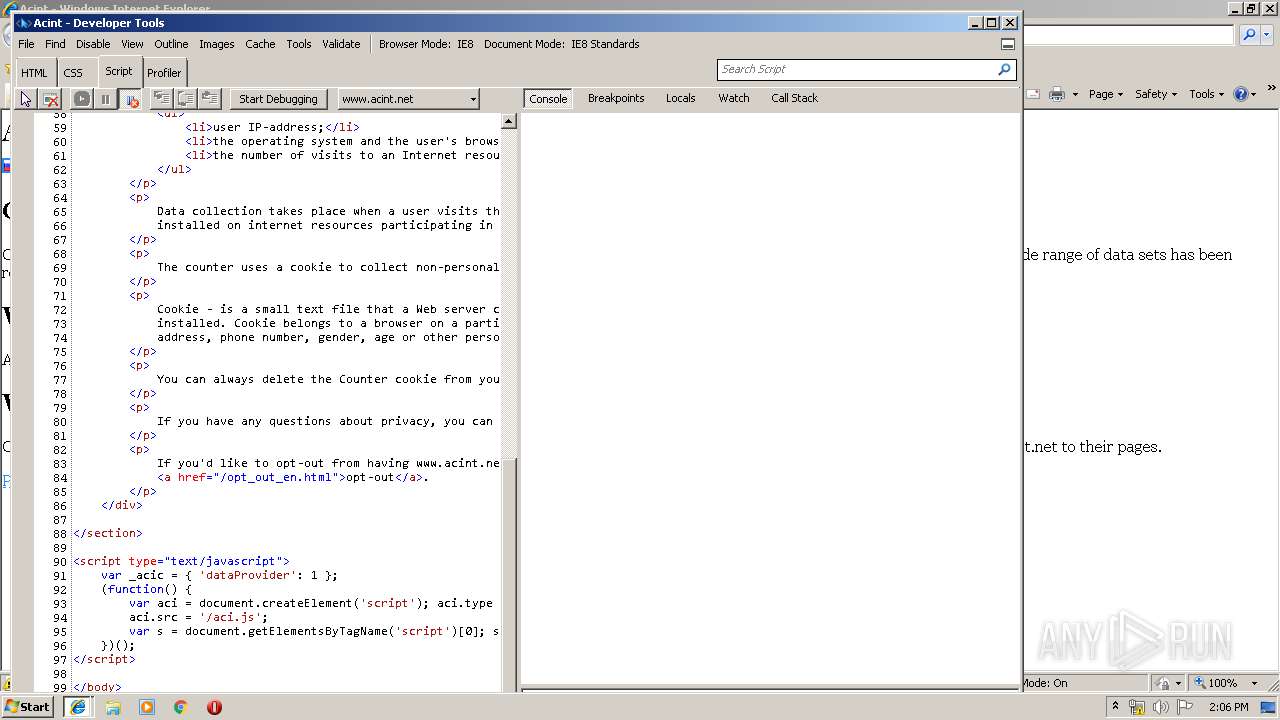Click the step out icon

tap(209, 98)
